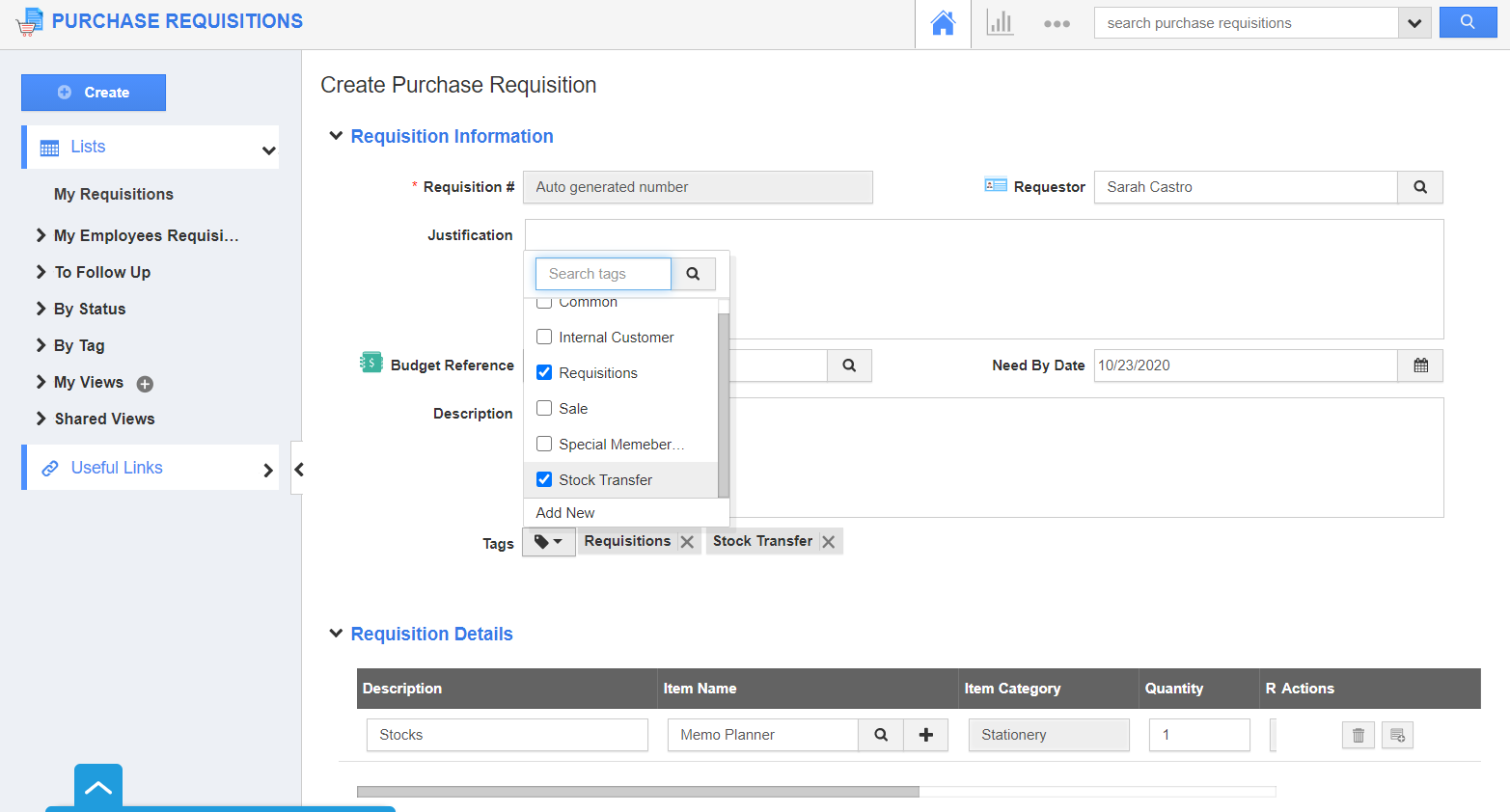Add new item with plus icon
Screen dimensions: 1510x812
click(x=926, y=735)
